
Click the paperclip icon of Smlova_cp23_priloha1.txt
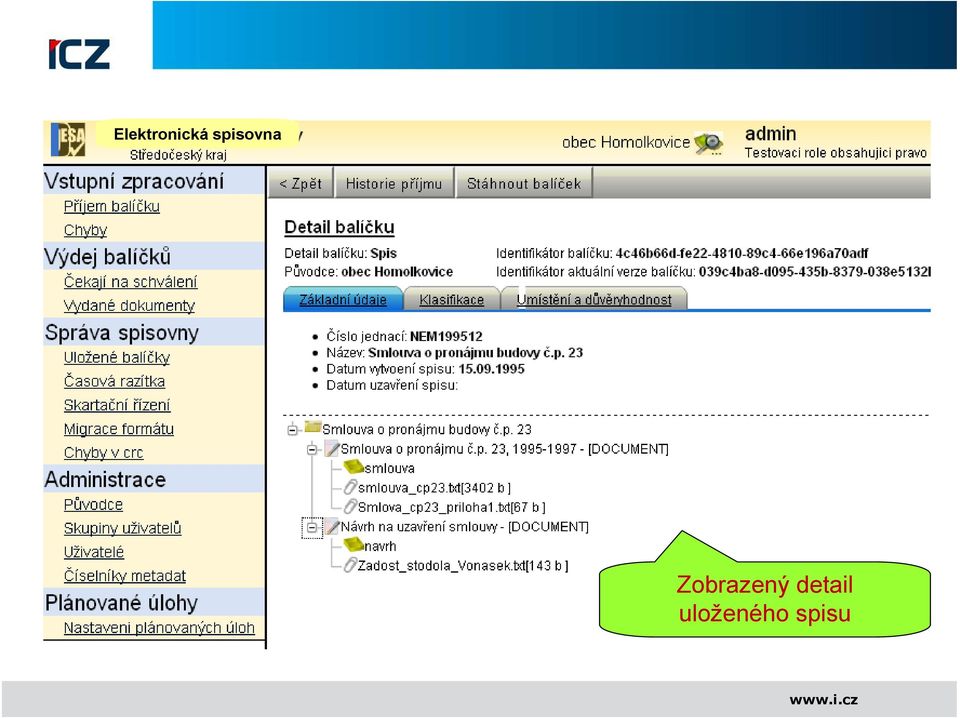pyautogui.click(x=350, y=507)
